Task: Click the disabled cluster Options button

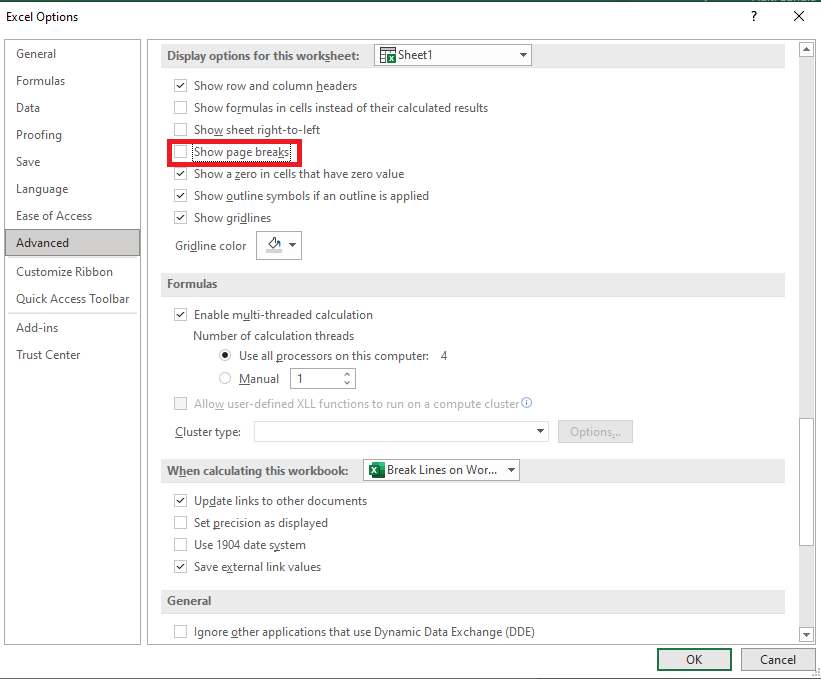Action: point(595,431)
